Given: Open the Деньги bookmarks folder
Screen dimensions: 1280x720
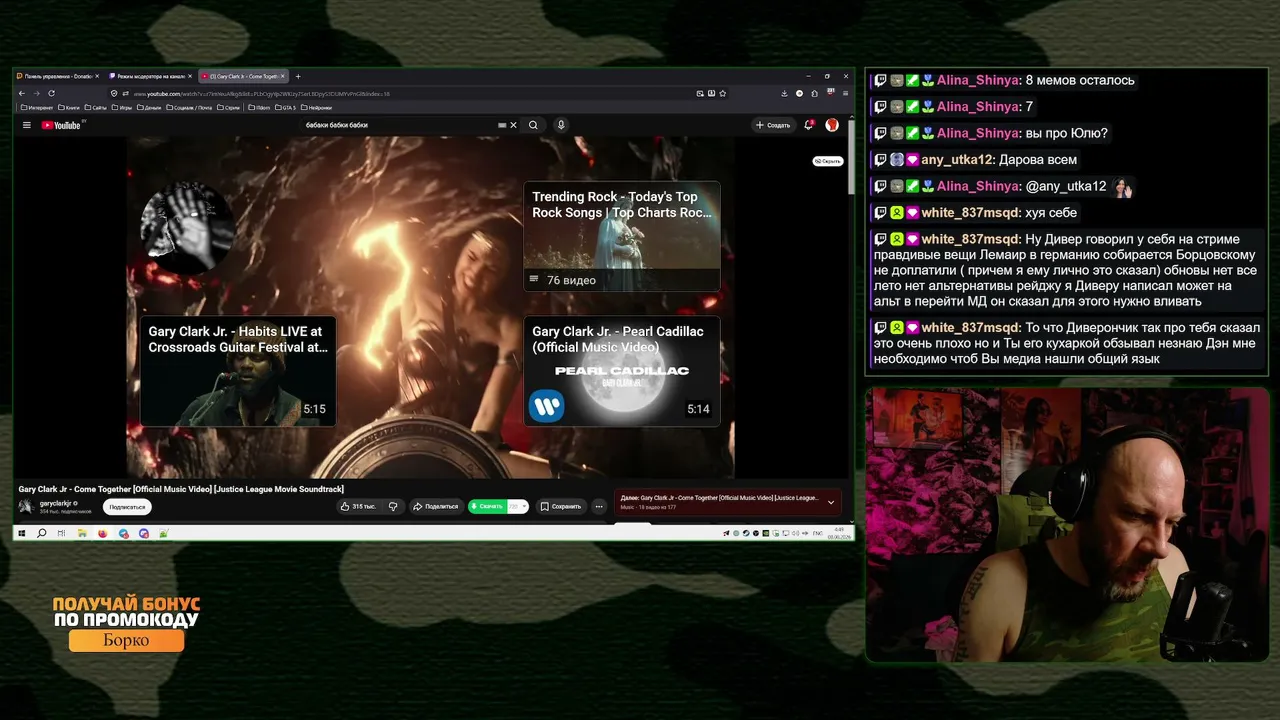Looking at the screenshot, I should (150, 107).
